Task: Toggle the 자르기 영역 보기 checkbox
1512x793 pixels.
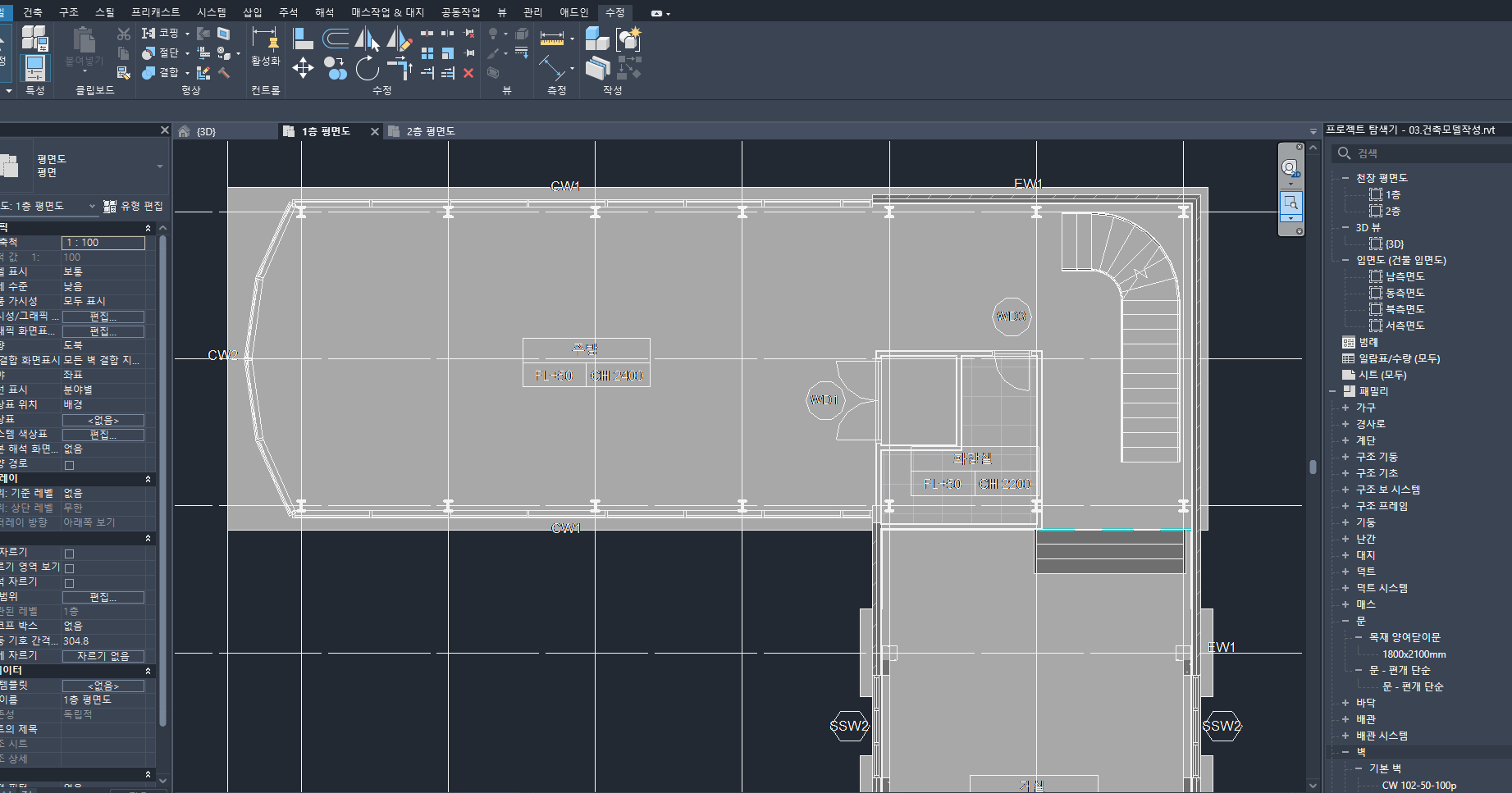Action: (70, 568)
